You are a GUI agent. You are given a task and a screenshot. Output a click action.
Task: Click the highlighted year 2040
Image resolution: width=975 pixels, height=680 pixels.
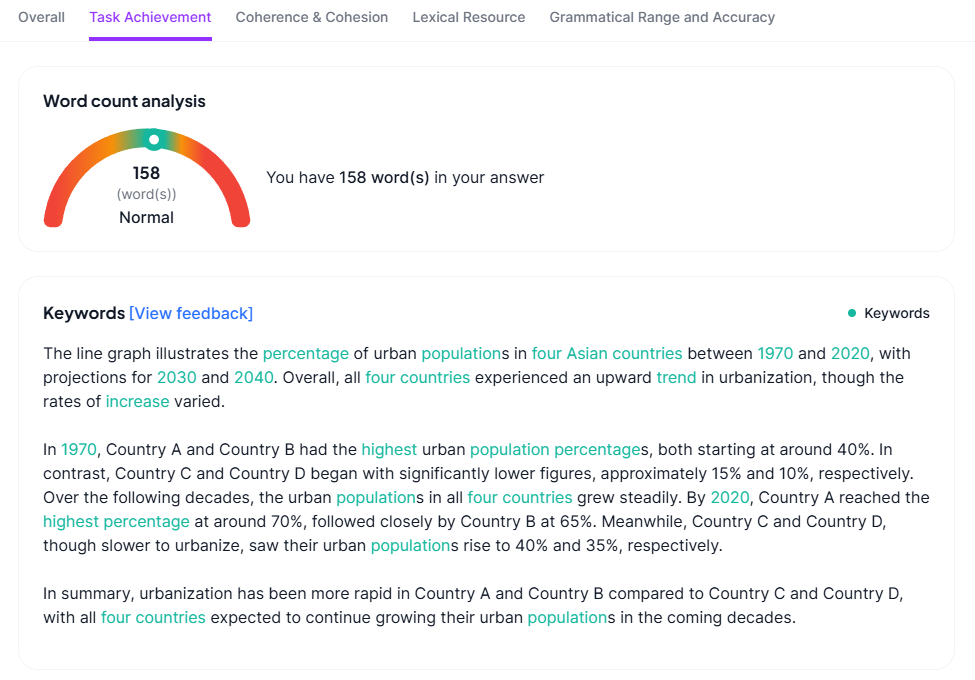coord(252,377)
